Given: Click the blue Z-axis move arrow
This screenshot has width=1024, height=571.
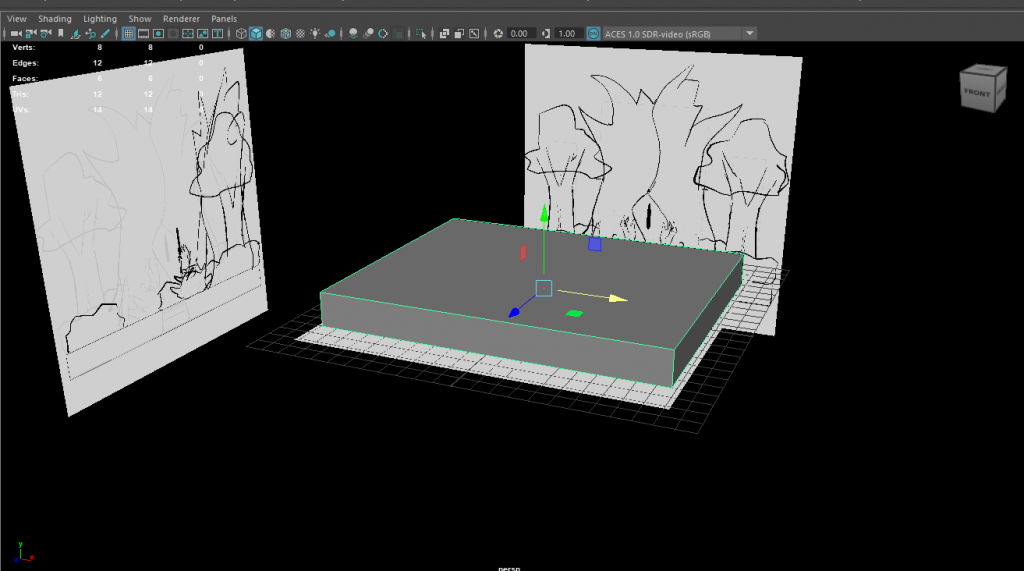Looking at the screenshot, I should 514,313.
